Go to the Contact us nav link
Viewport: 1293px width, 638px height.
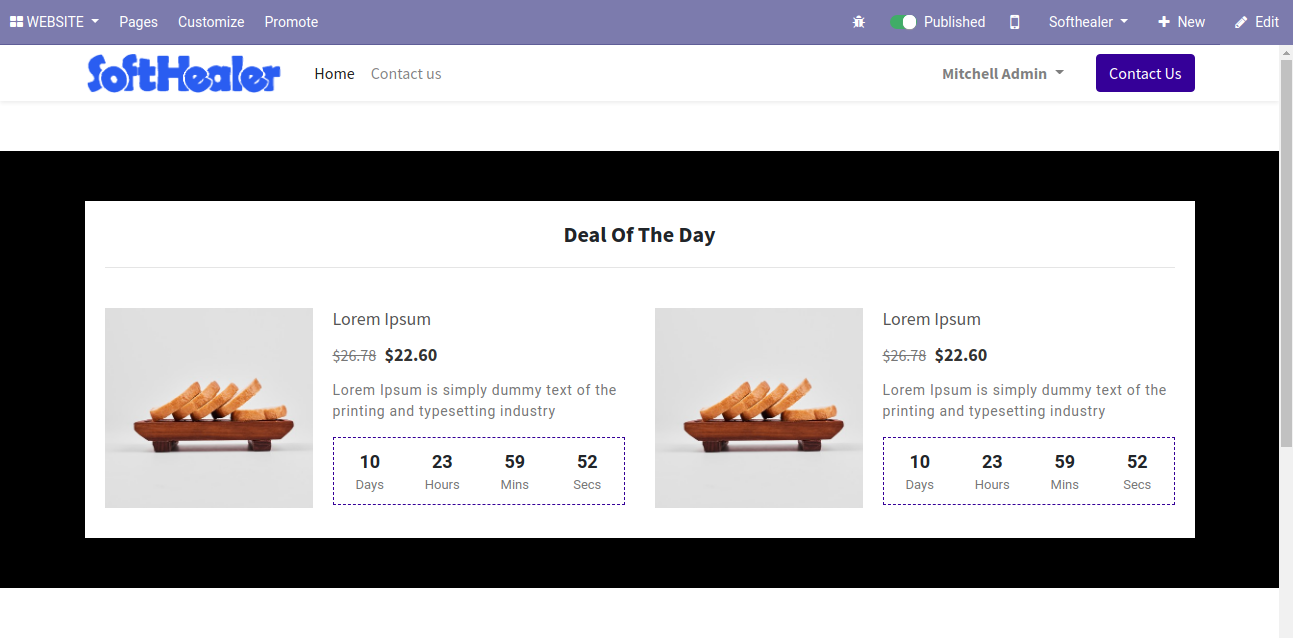[x=406, y=74]
